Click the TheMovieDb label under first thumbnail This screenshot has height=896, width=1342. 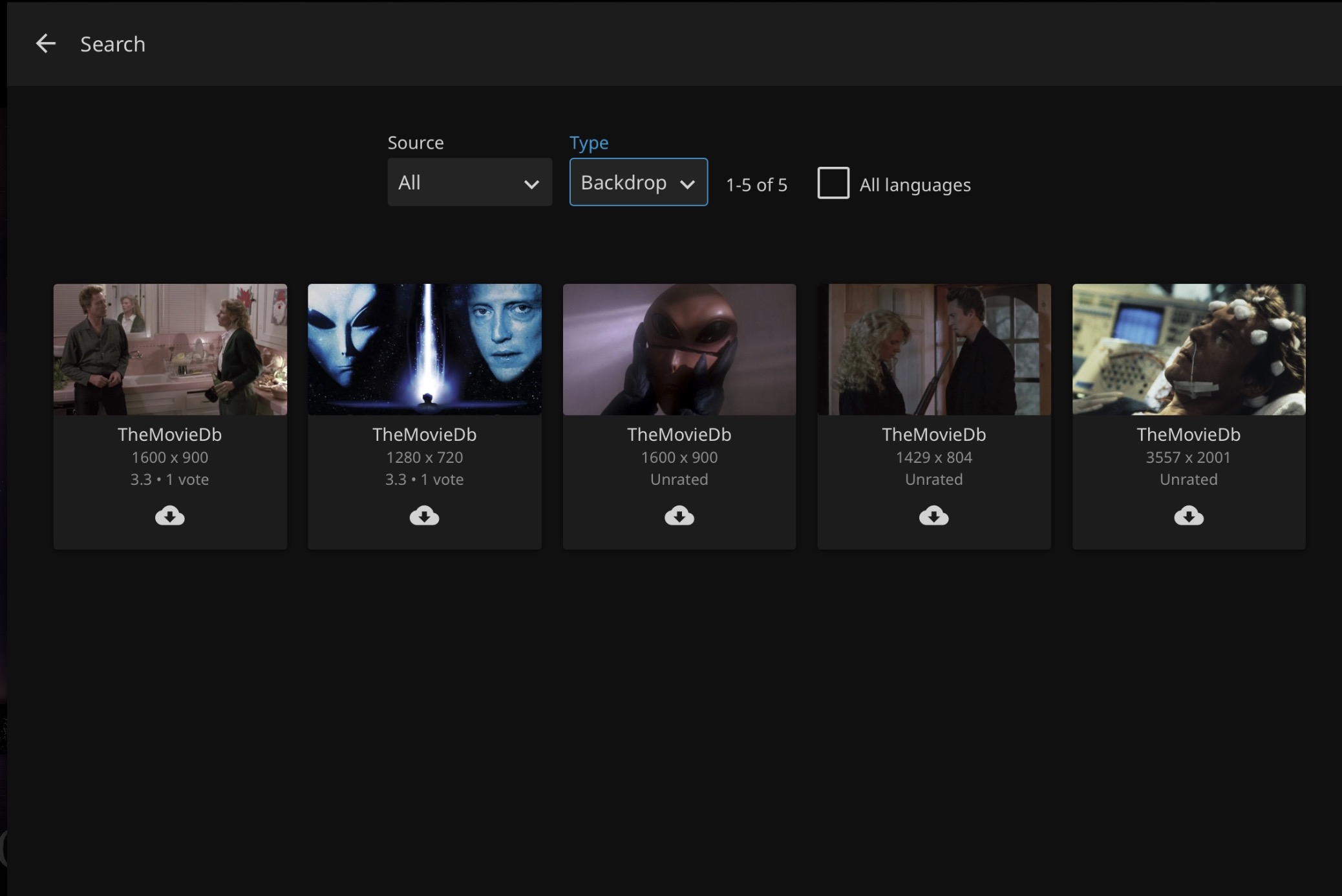169,434
